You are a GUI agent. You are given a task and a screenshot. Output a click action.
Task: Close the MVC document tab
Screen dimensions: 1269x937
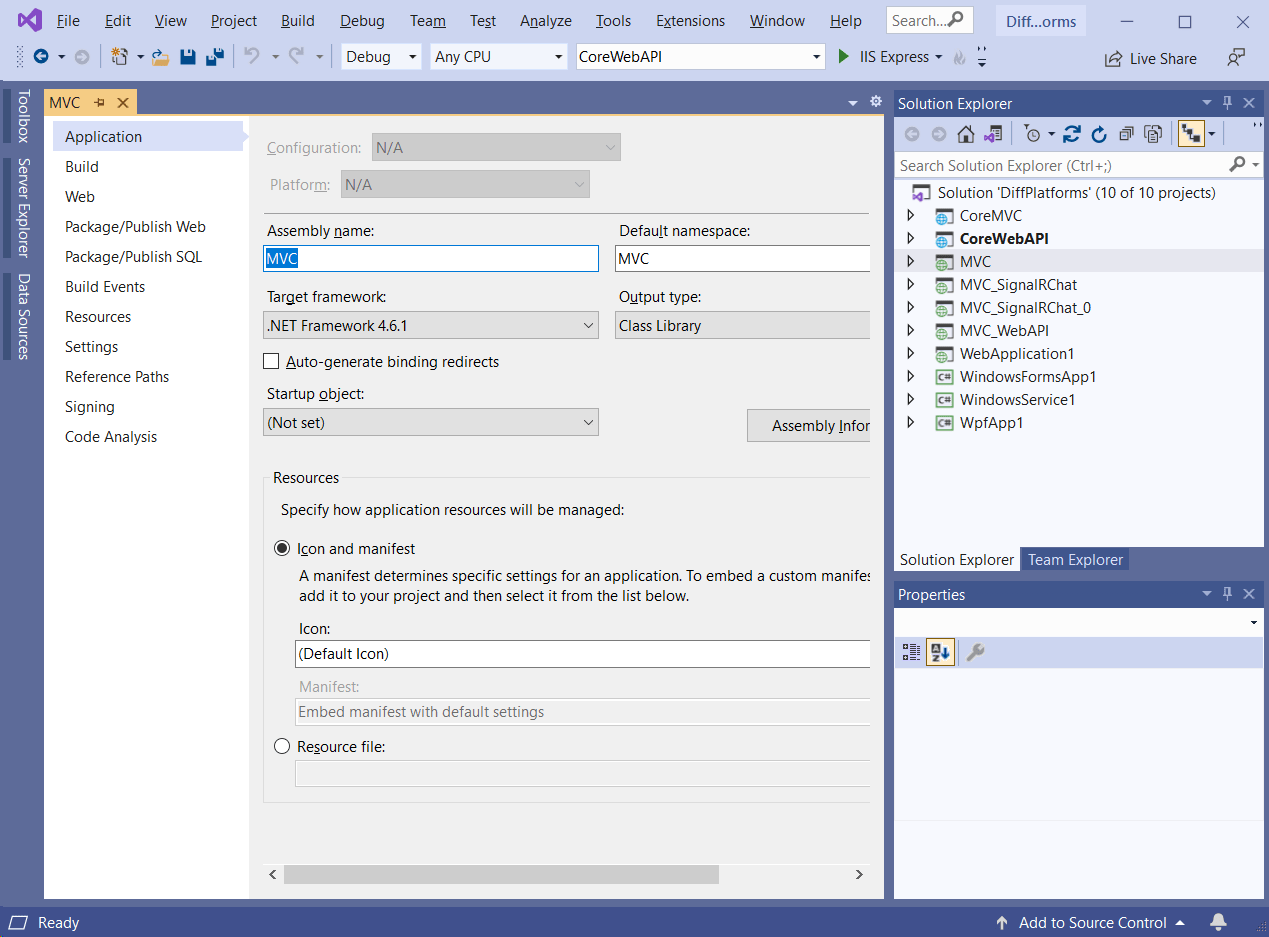tap(123, 103)
